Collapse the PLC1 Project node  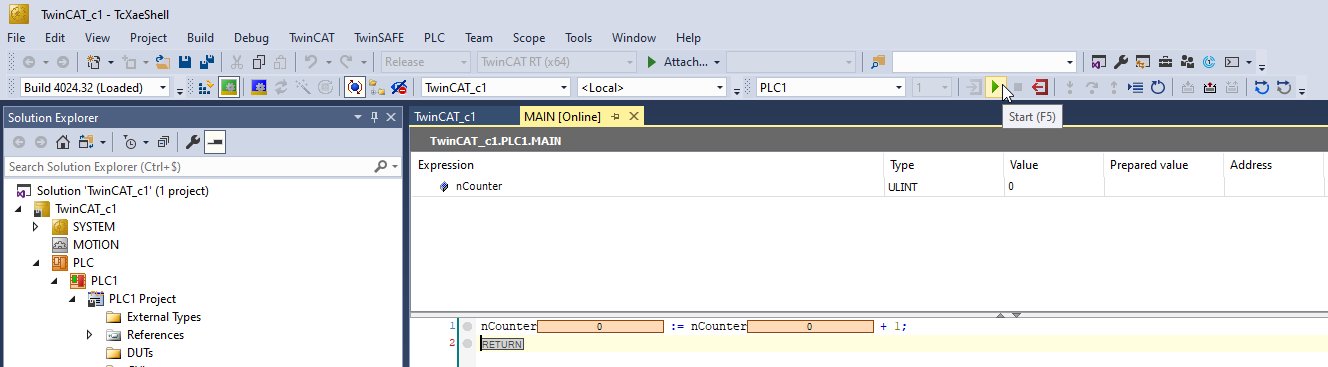pyautogui.click(x=72, y=299)
